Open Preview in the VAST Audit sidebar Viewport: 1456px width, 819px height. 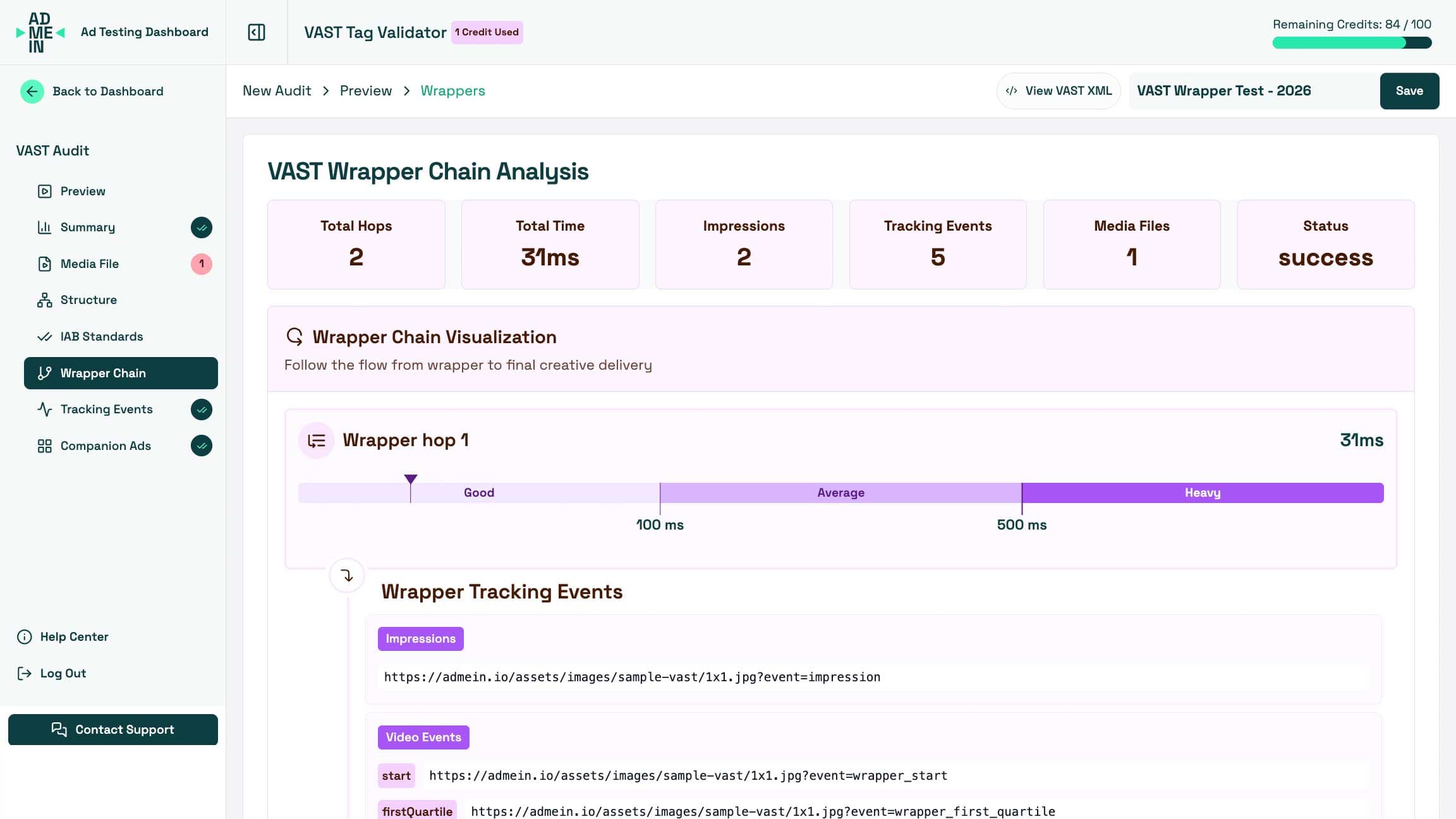point(121,191)
